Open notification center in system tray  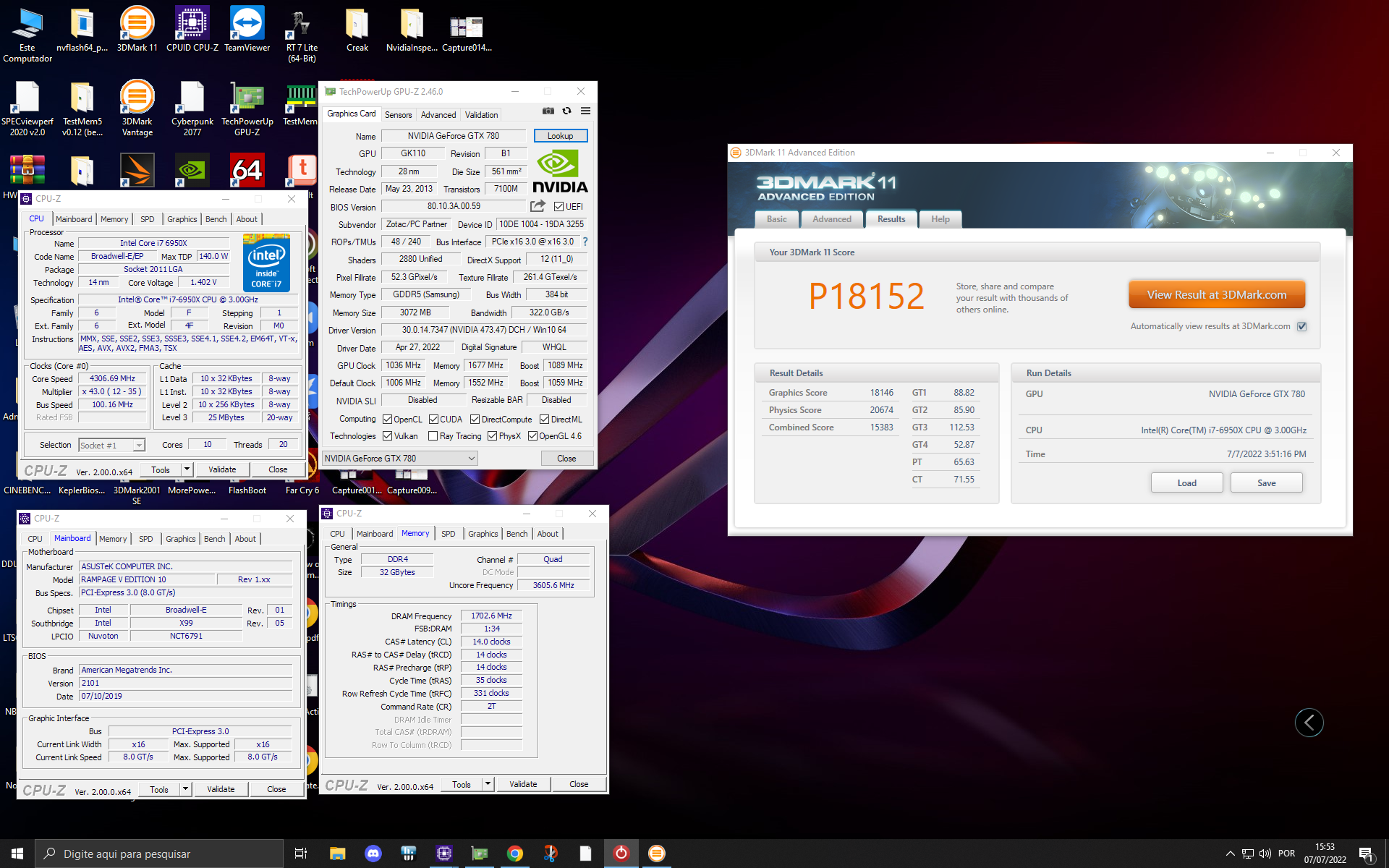(1367, 854)
